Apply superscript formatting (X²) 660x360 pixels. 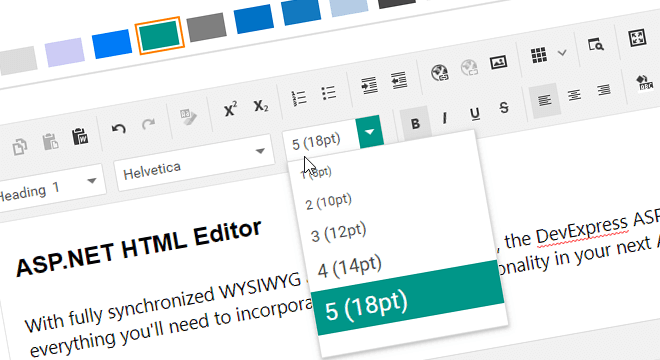point(230,110)
